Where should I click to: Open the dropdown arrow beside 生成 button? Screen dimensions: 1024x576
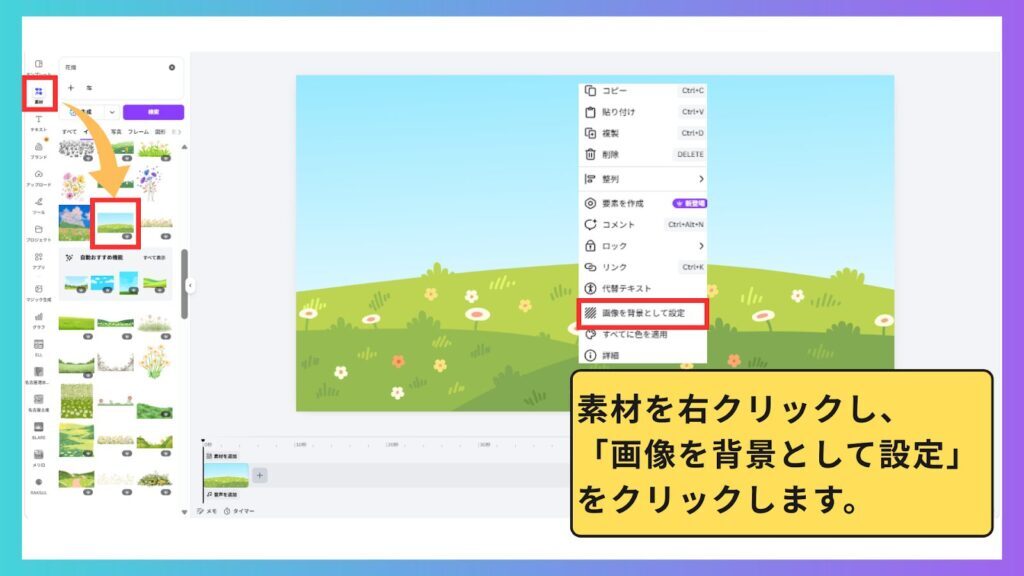point(112,112)
